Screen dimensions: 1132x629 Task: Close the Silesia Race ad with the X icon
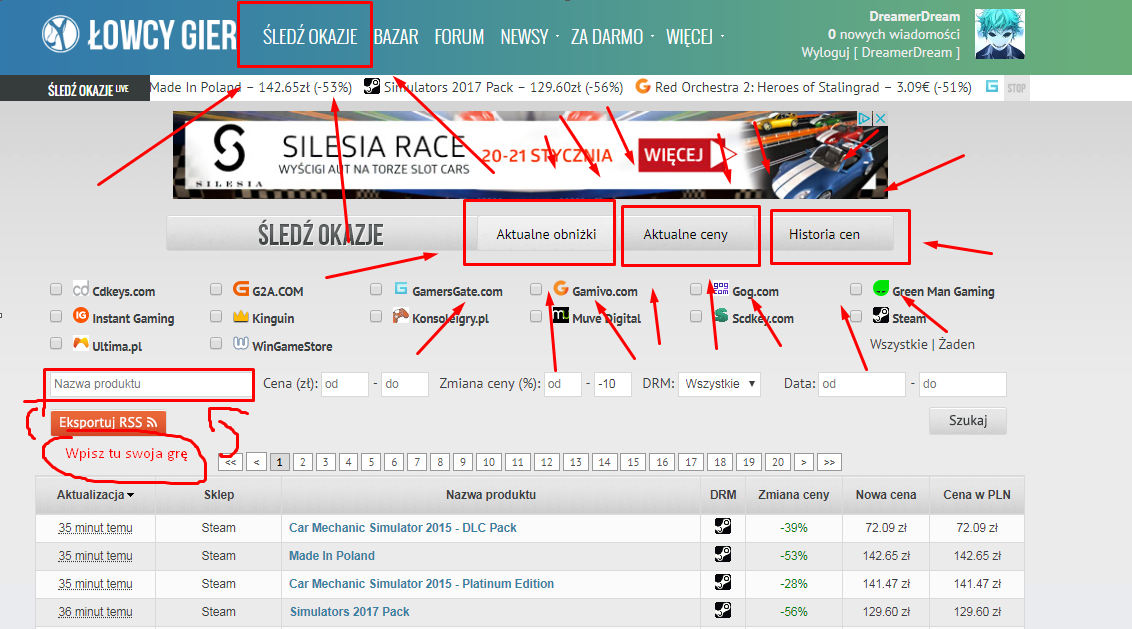click(x=880, y=118)
